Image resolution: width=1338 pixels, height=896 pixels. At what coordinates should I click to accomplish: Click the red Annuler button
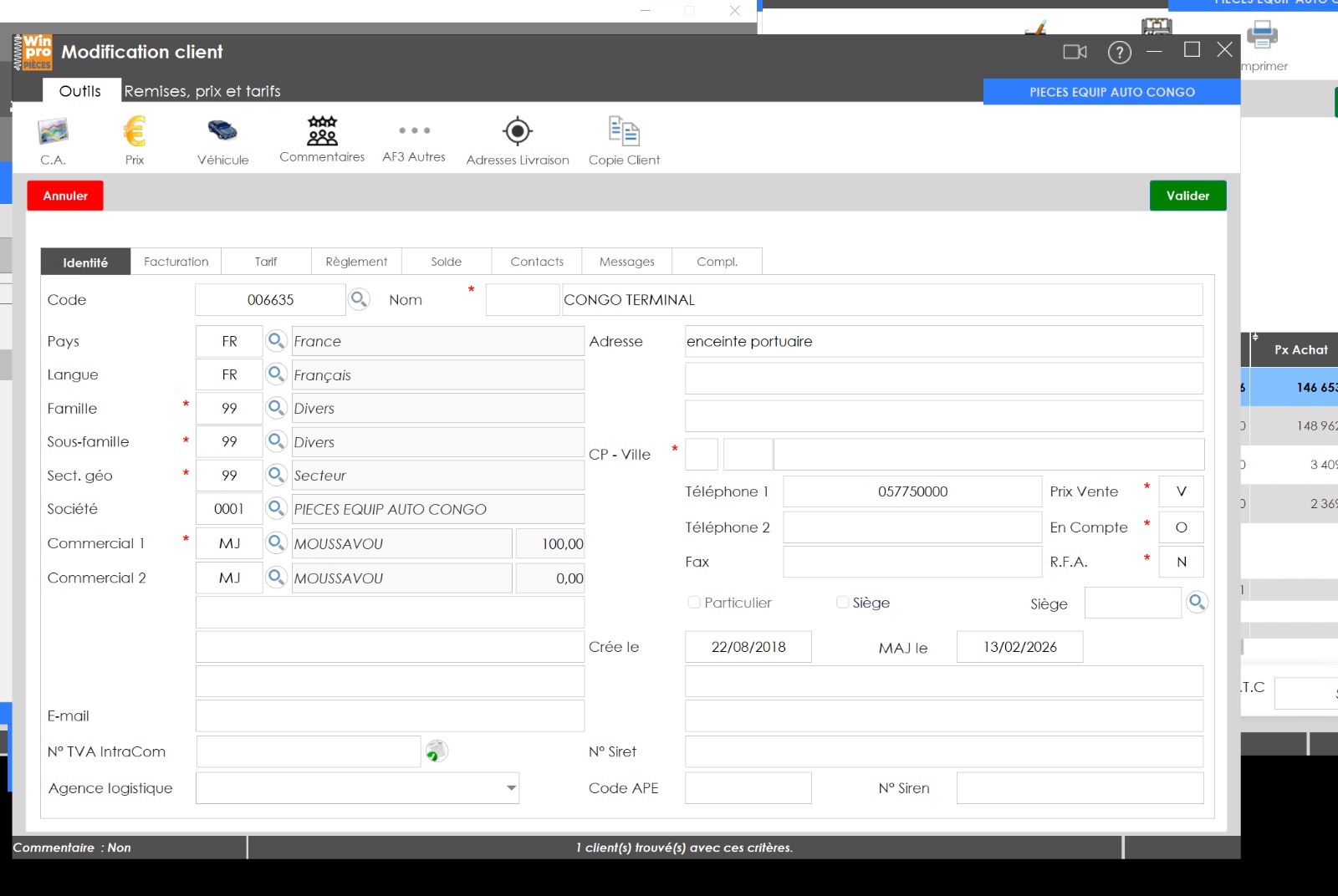[x=65, y=196]
